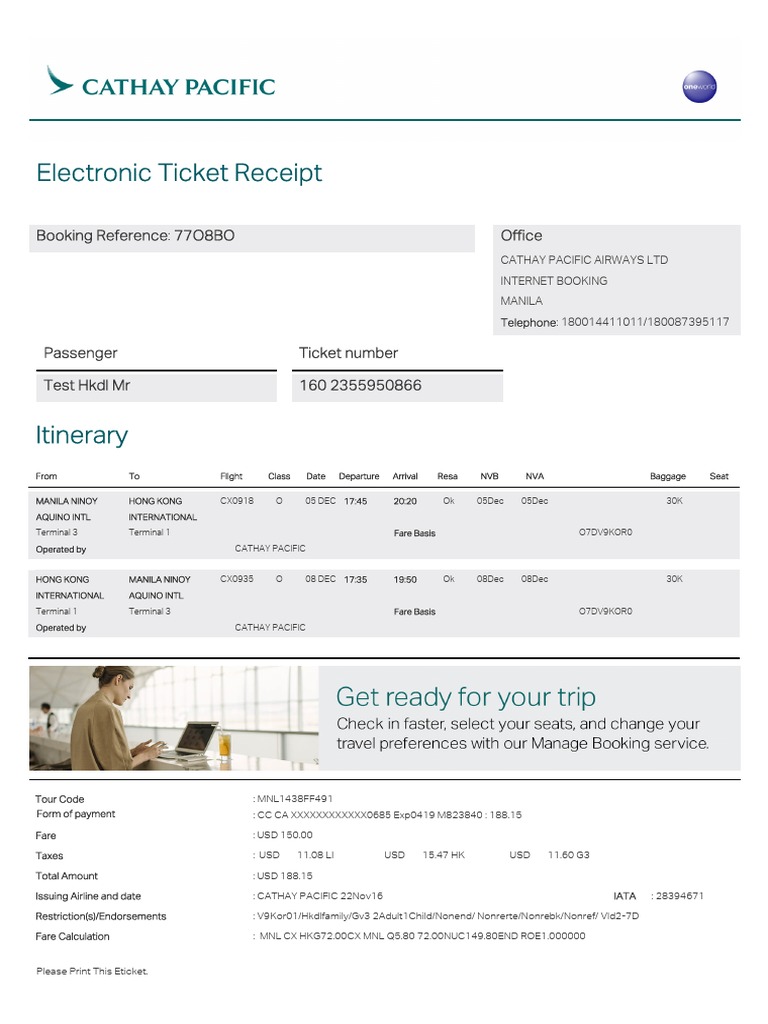Click the oneworld alliance badge
768x1024 pixels.
(x=699, y=87)
